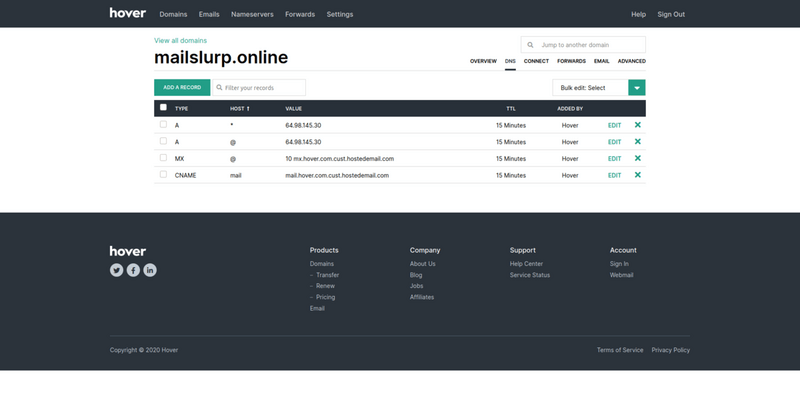Focus the Jump to another domain search
This screenshot has height=408, width=800.
[583, 45]
